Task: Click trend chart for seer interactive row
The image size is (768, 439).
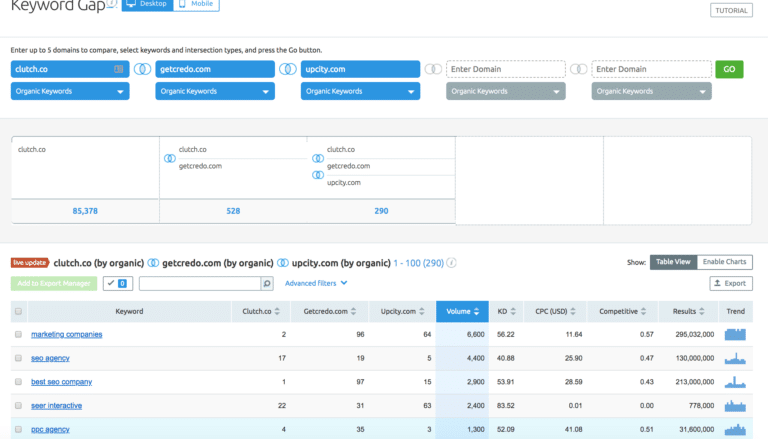Action: [x=735, y=406]
